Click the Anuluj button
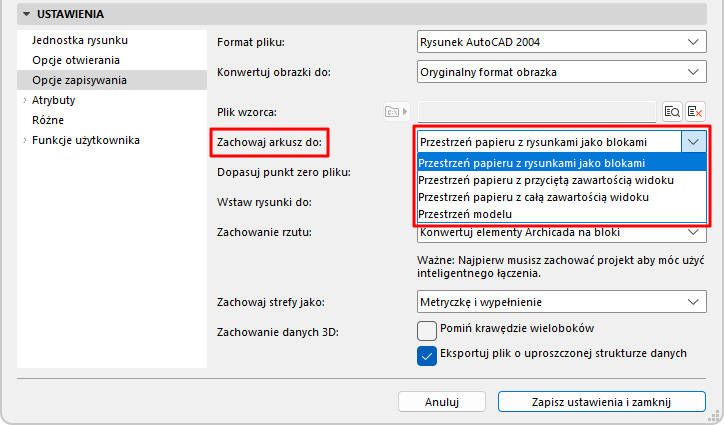 441,402
